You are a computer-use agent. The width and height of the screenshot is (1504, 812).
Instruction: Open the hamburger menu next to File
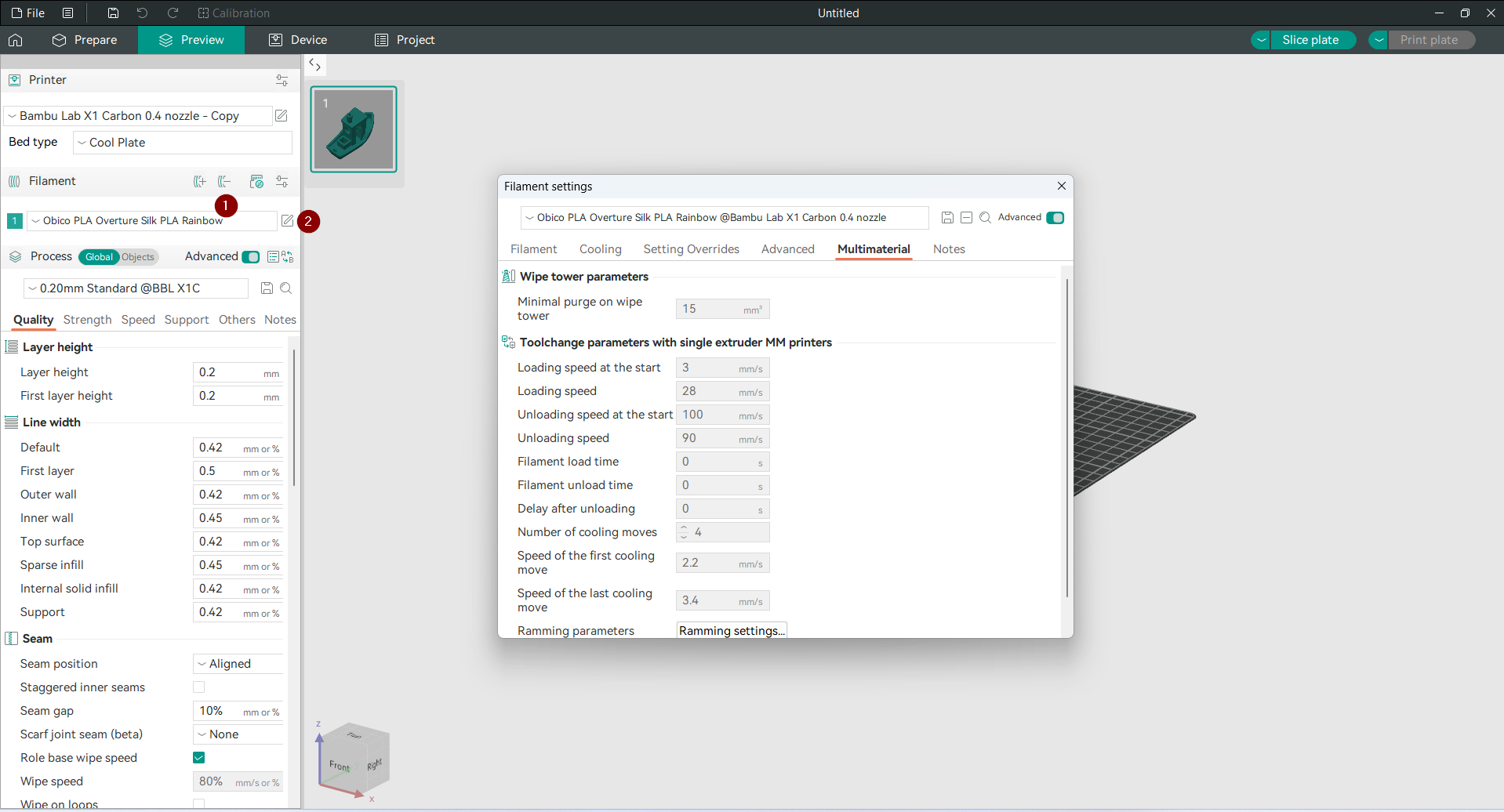tap(68, 13)
